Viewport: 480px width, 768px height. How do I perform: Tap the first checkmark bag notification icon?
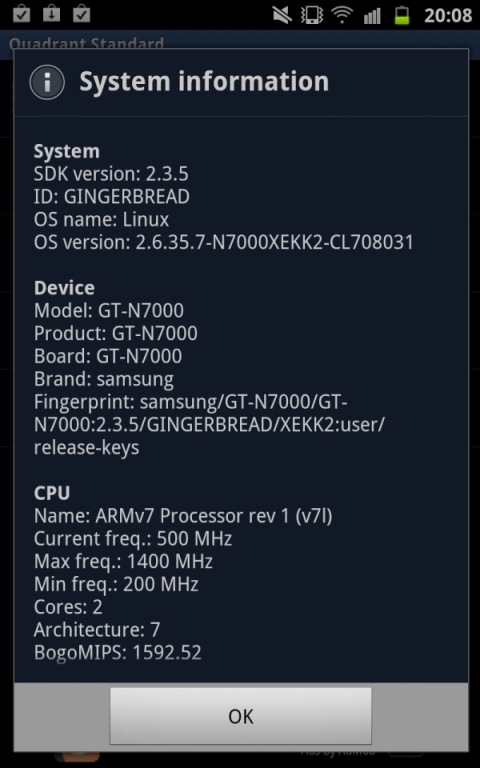(22, 14)
